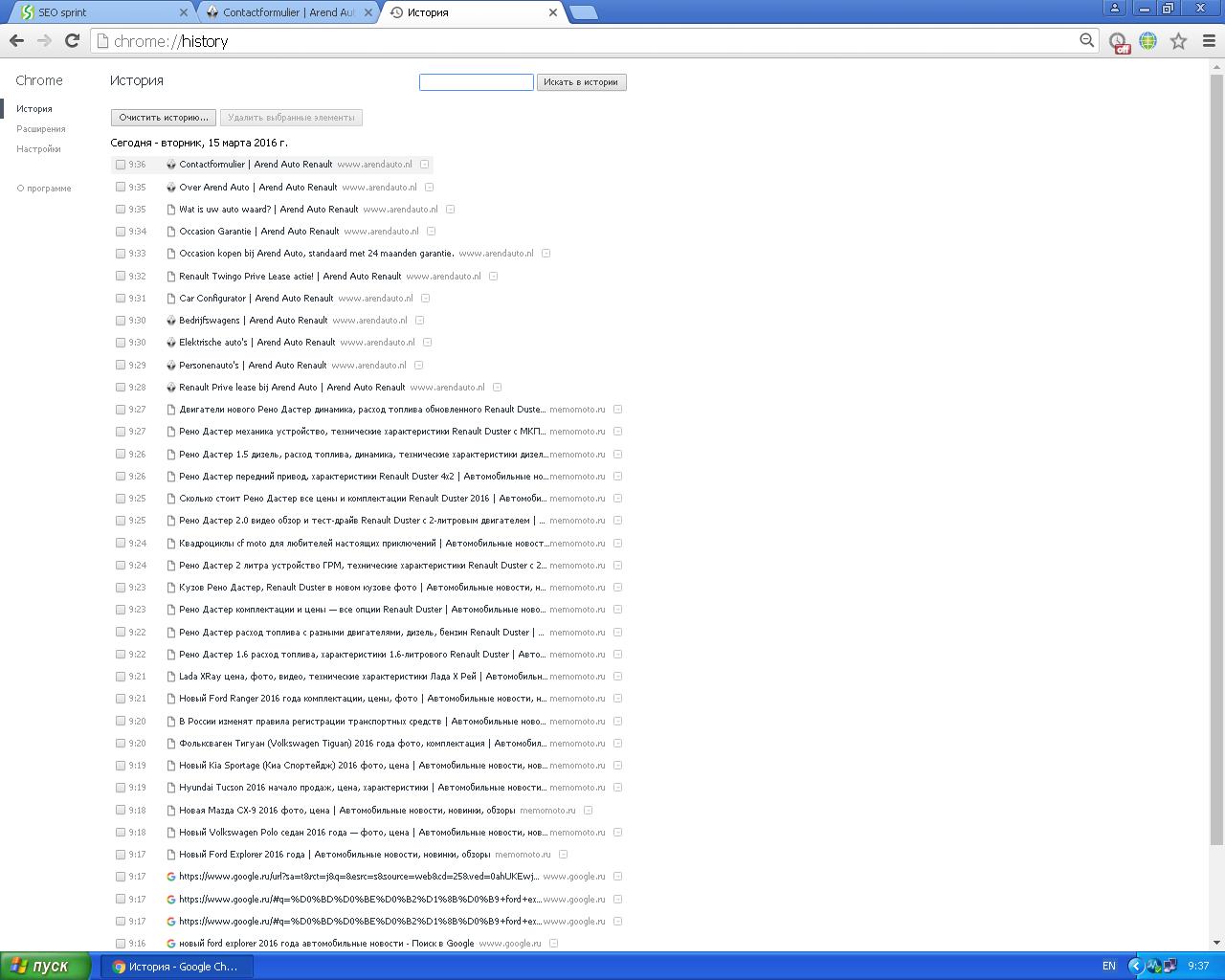
Task: Select История in Chrome sidebar
Action: (34, 109)
